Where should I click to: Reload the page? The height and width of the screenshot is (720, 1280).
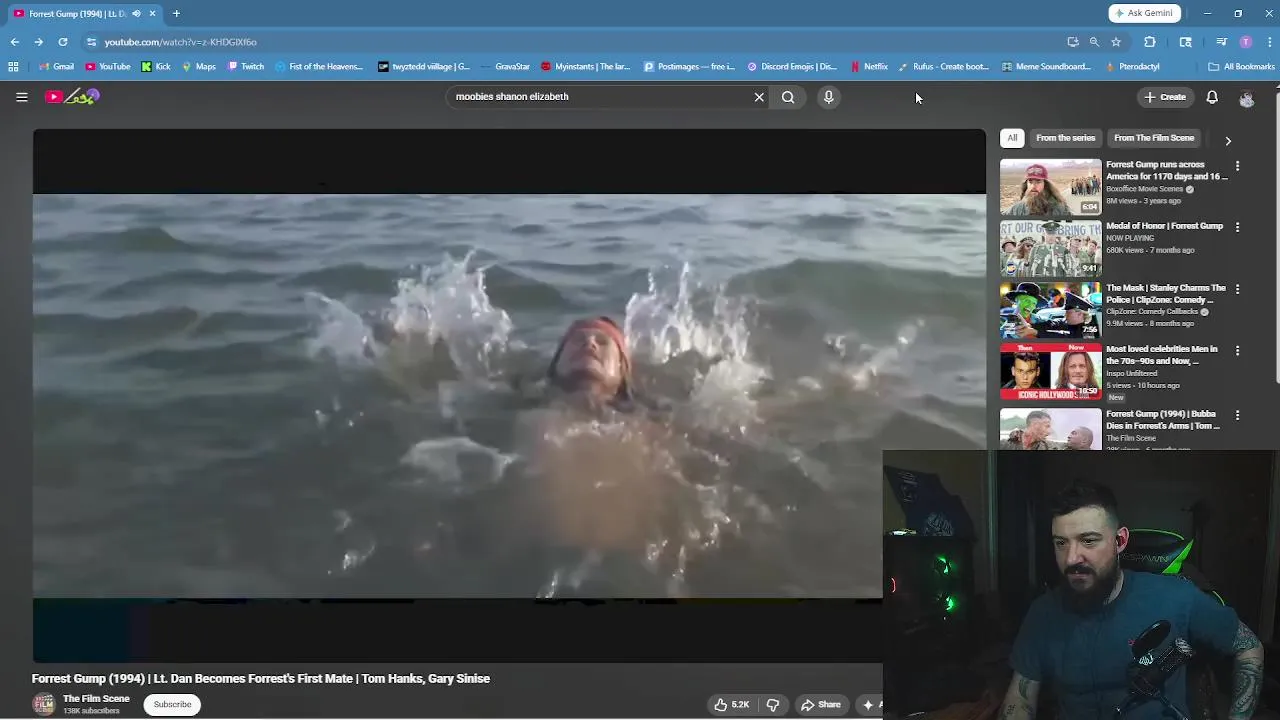pos(62,42)
